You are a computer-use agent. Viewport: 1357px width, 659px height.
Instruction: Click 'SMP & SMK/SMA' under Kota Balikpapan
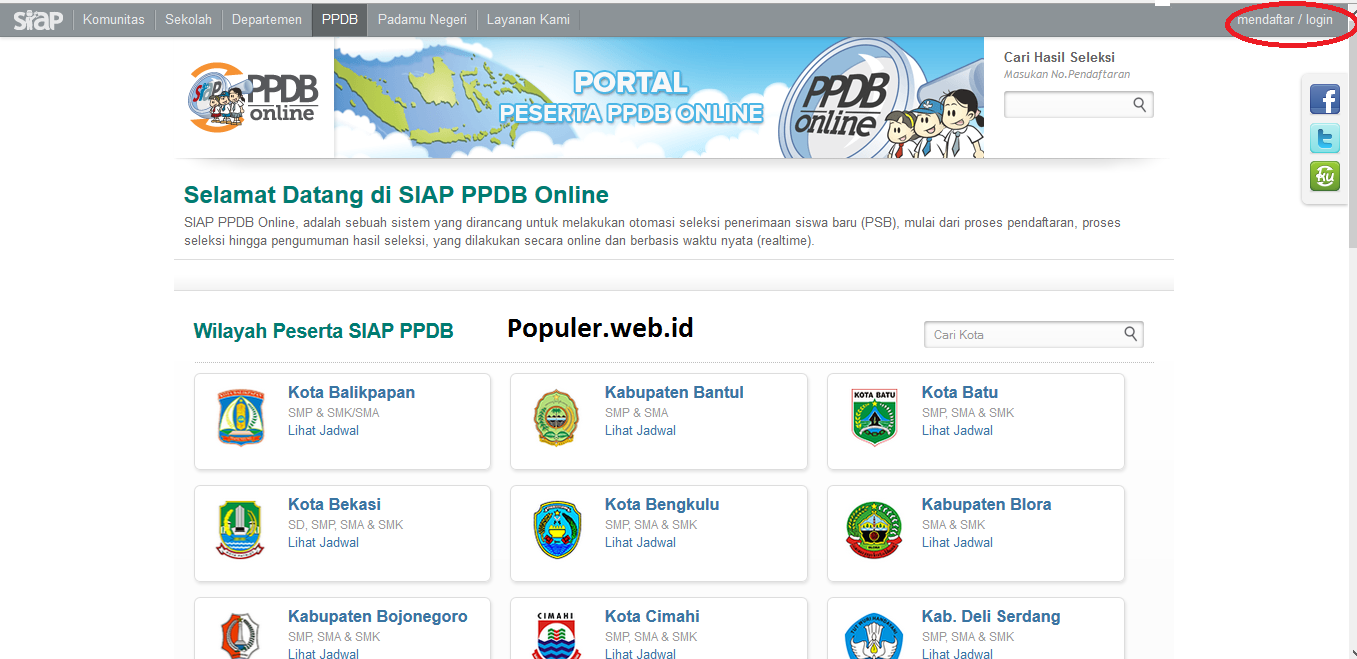[x=333, y=413]
